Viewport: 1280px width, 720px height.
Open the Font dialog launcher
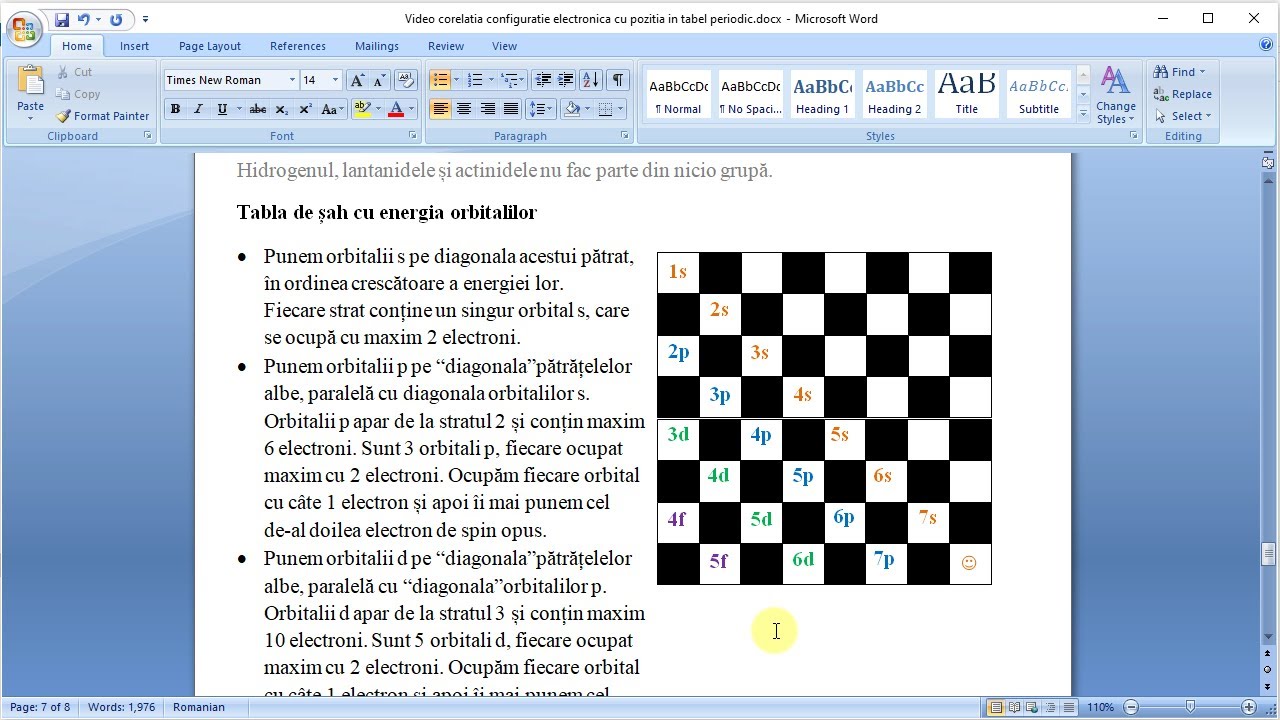[x=412, y=135]
